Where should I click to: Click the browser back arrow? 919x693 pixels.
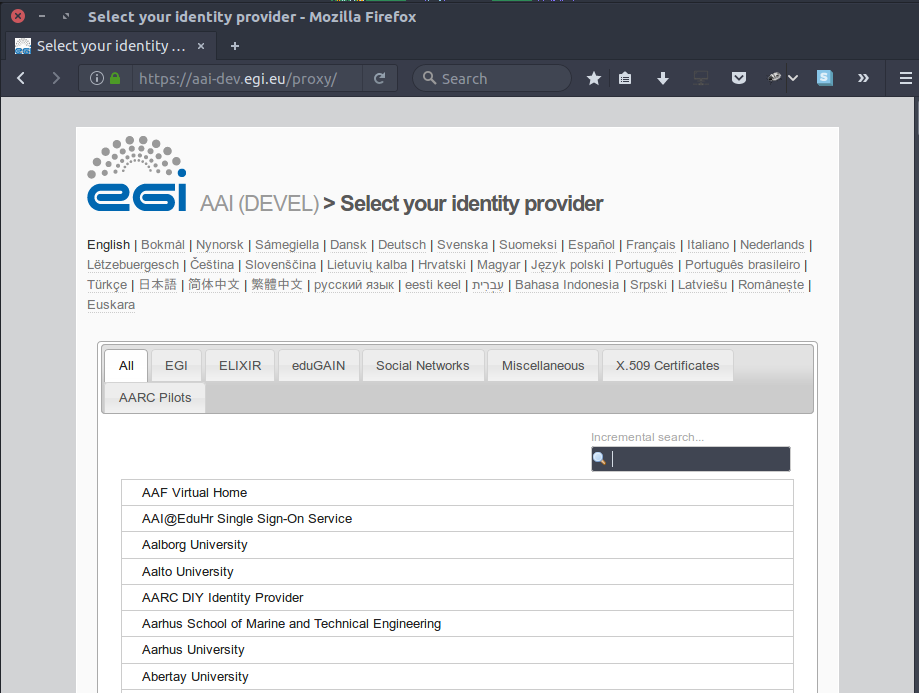(21, 78)
